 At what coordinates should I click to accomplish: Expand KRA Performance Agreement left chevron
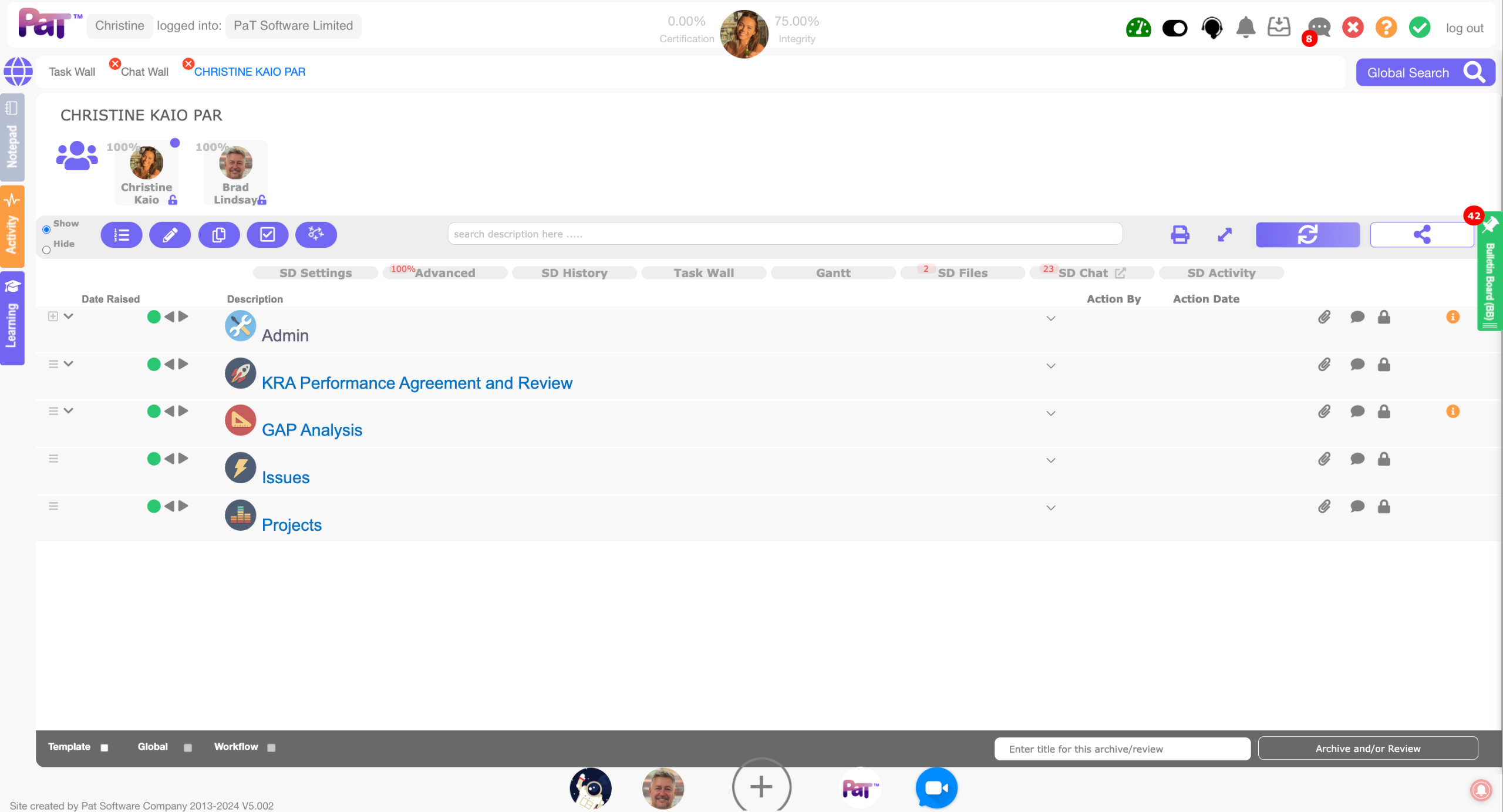coord(69,364)
